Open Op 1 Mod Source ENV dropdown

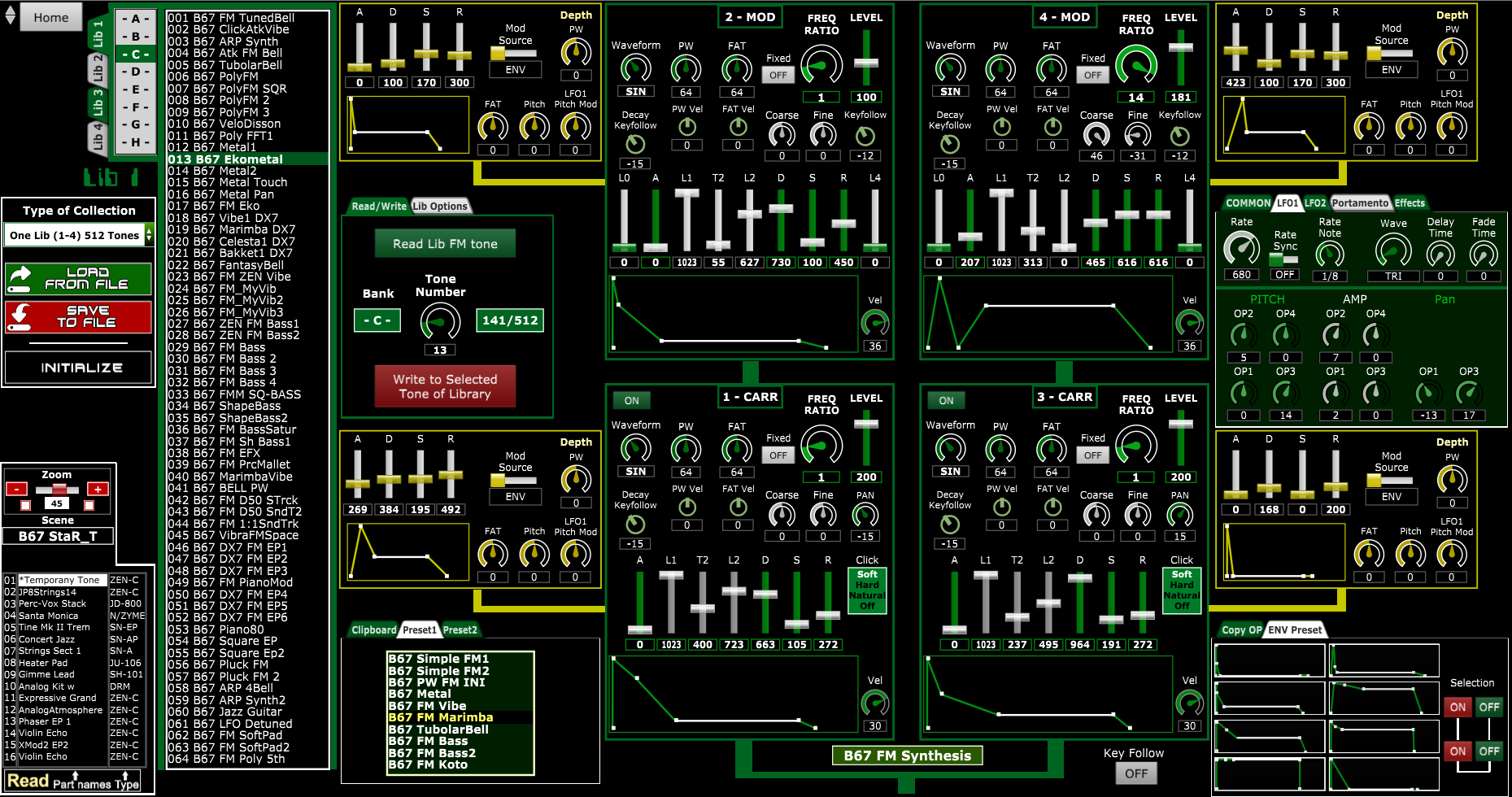tap(516, 497)
